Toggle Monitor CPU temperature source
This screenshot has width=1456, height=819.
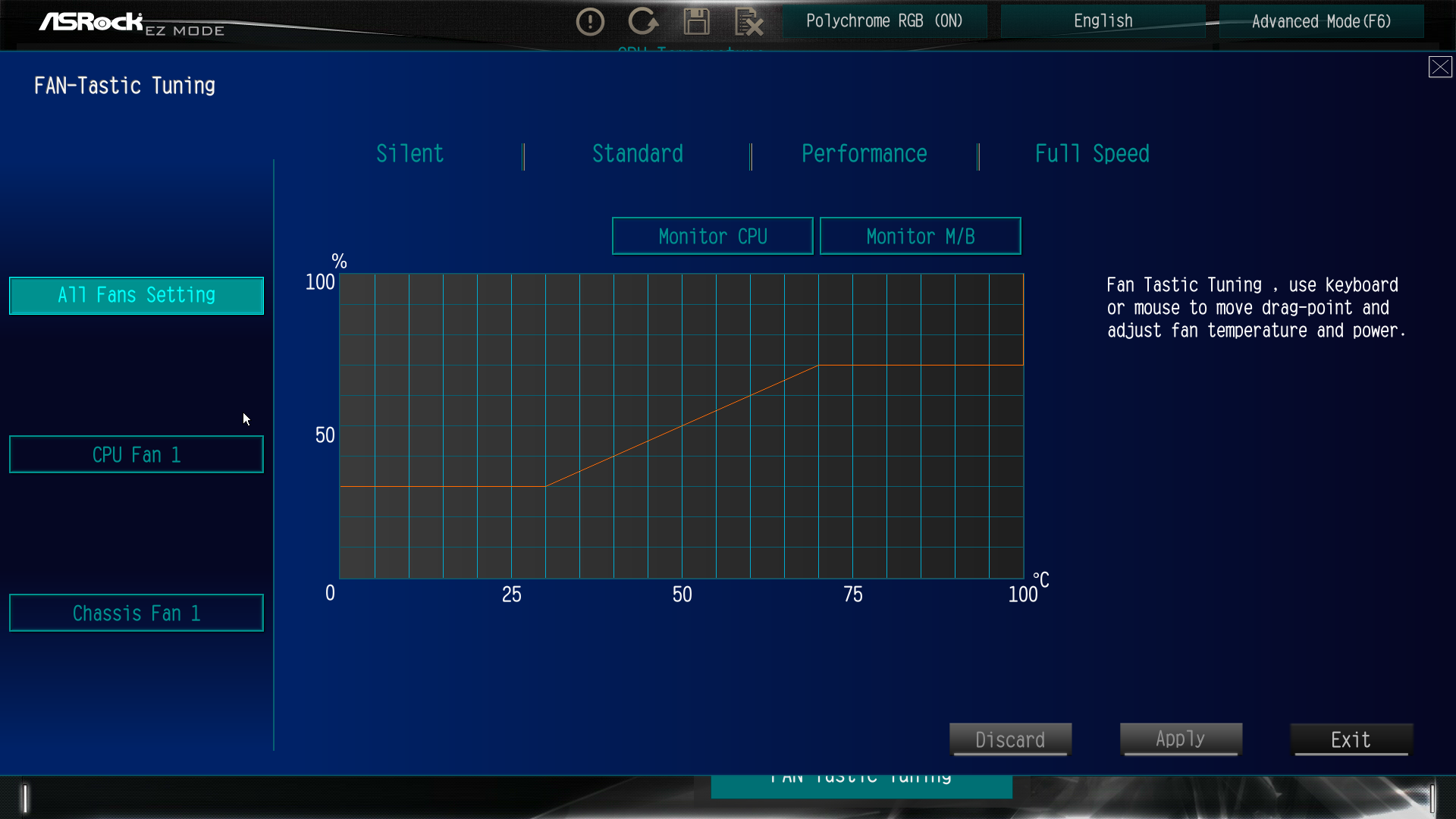[x=712, y=237]
